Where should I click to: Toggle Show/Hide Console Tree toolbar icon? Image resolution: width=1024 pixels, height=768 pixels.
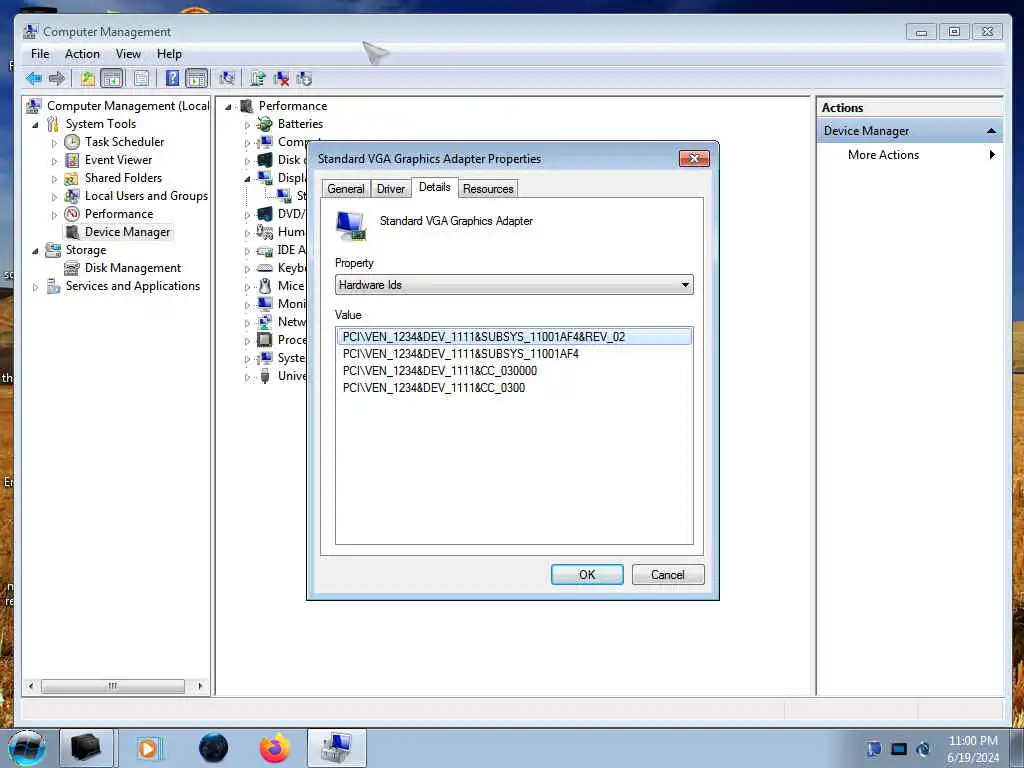112,79
